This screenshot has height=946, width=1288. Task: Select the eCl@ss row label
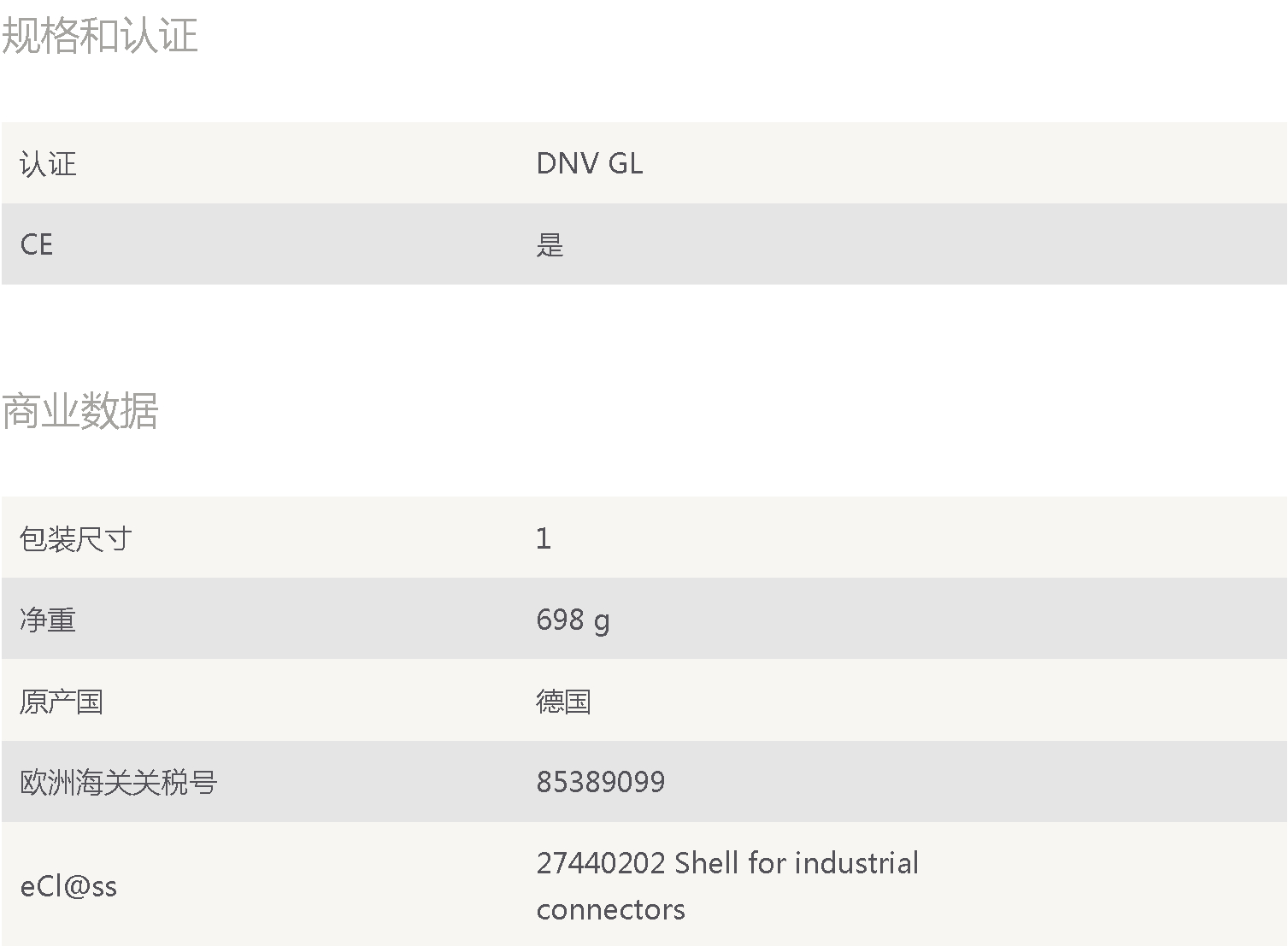(68, 886)
